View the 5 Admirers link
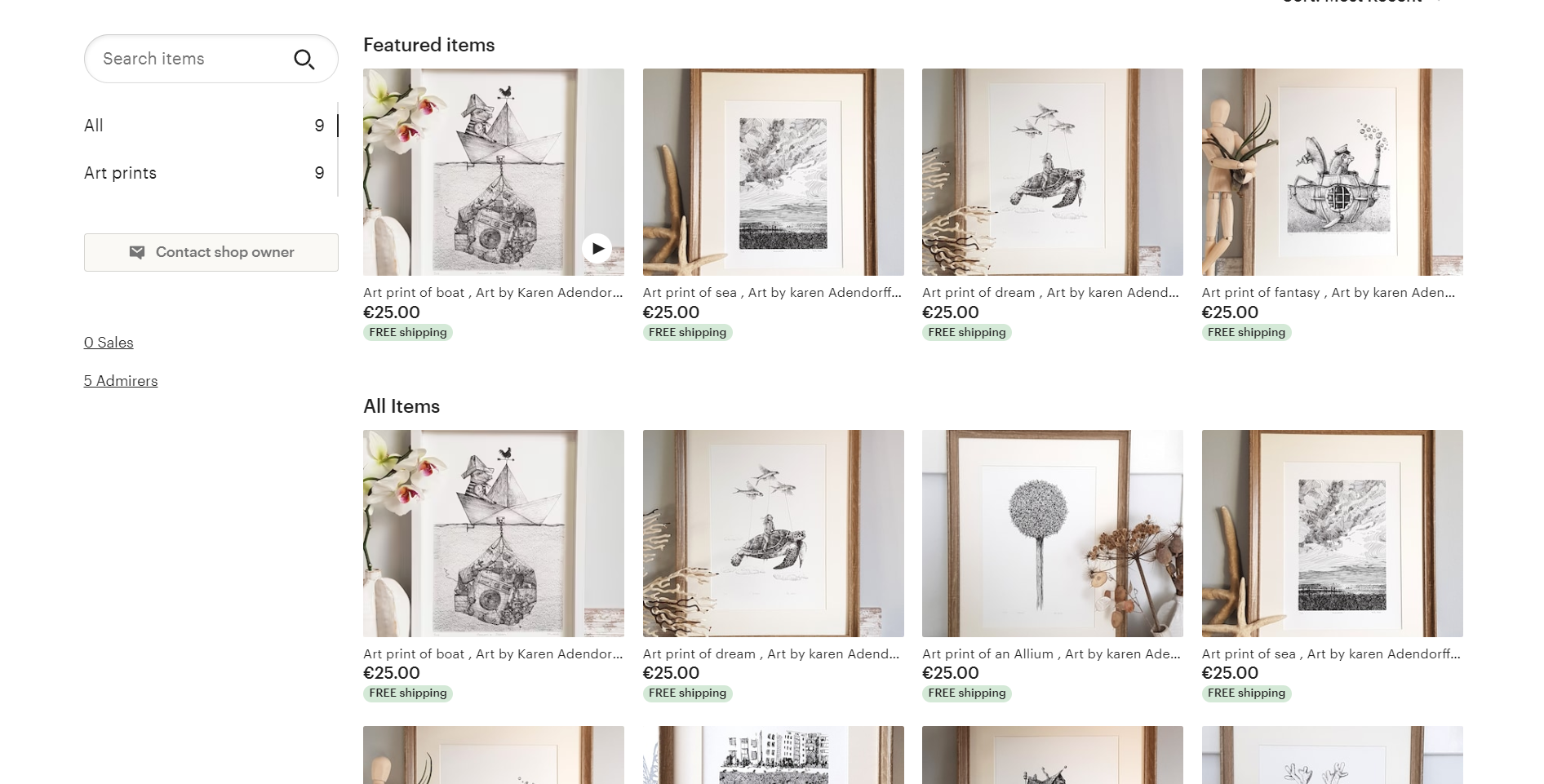Screen dimensions: 1544x784 [x=121, y=381]
